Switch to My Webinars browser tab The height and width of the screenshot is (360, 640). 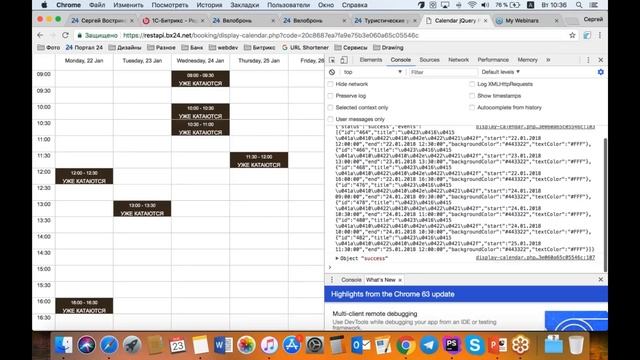pos(526,20)
